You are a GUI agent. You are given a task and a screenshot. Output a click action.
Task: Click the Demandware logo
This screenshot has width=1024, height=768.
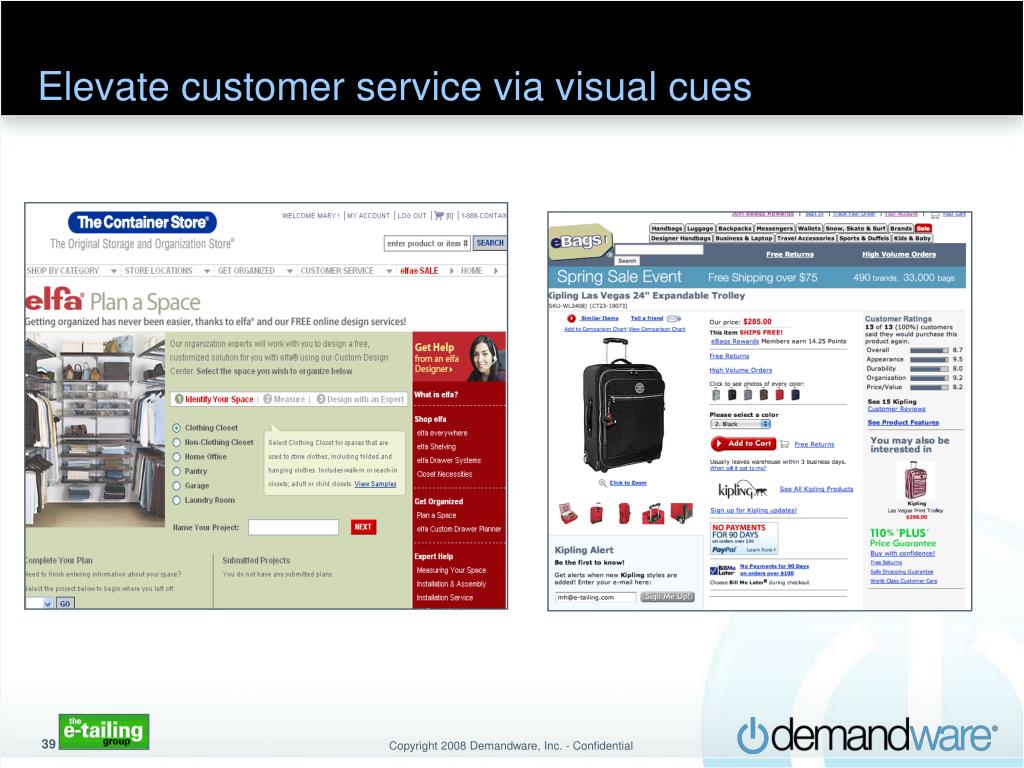[867, 735]
